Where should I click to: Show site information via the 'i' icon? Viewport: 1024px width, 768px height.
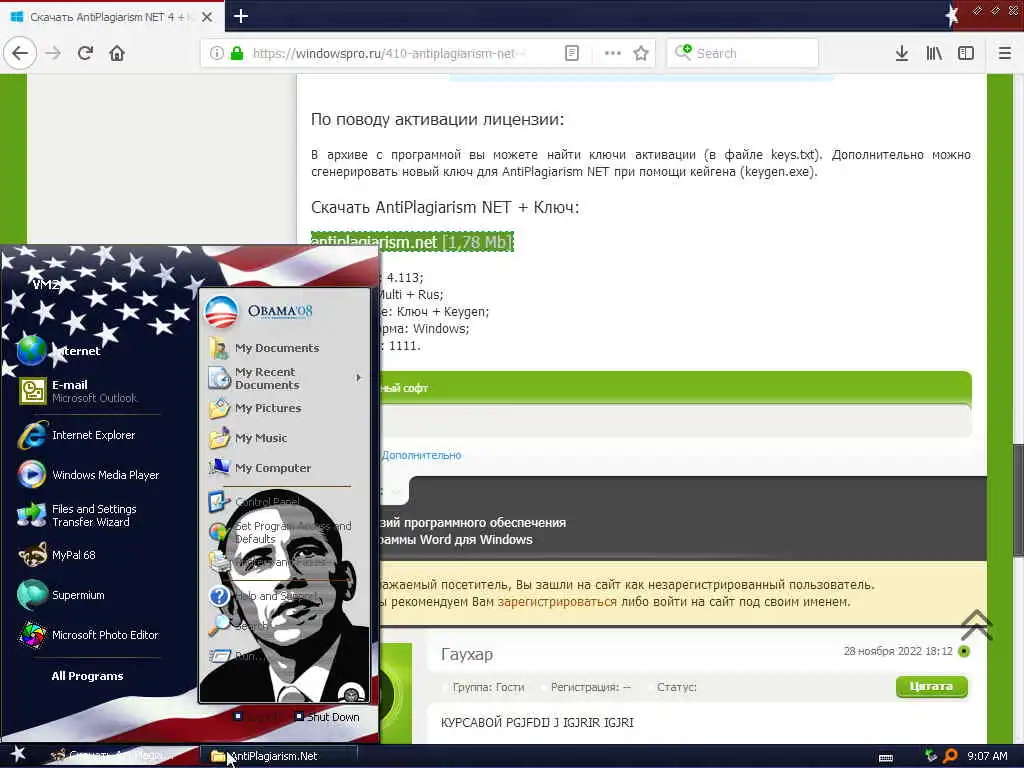click(x=216, y=53)
